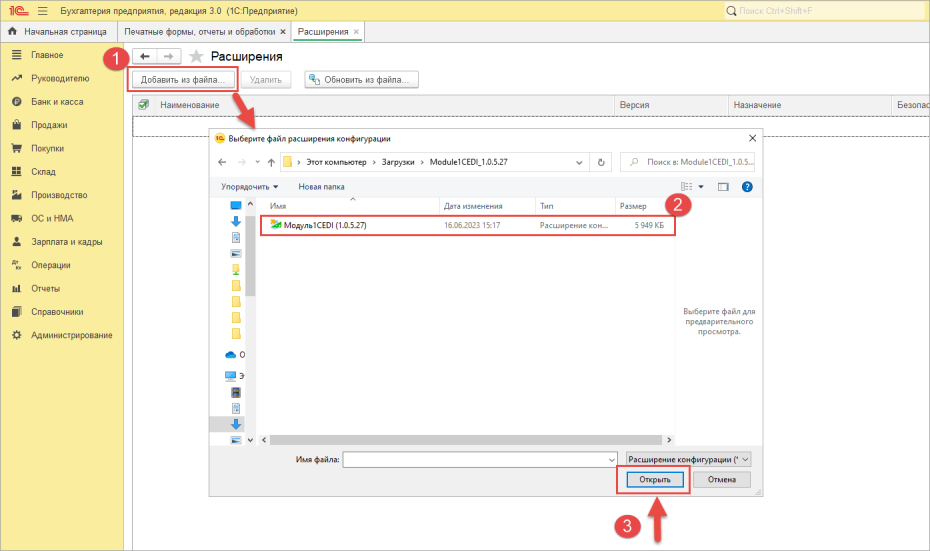Open the file type filter combo box

point(689,459)
